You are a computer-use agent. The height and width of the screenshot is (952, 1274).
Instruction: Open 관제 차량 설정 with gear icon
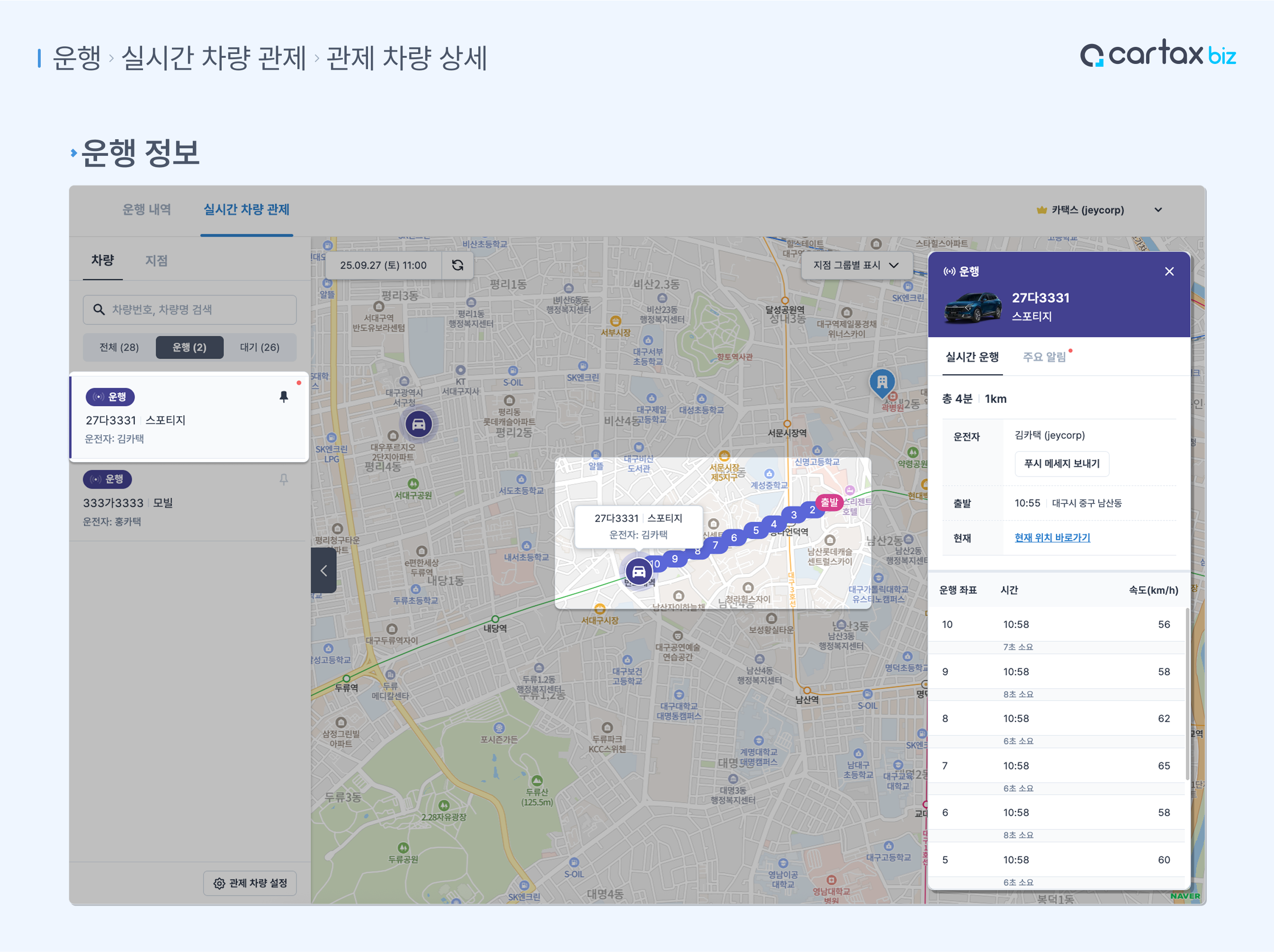[x=250, y=883]
